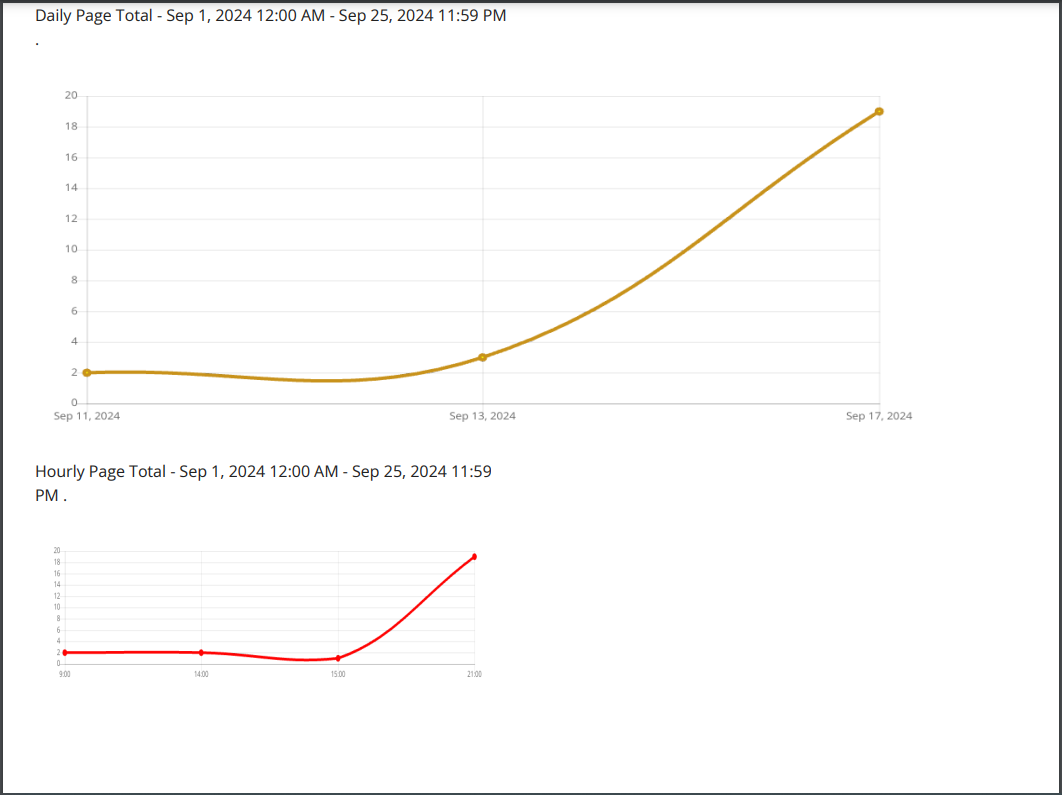This screenshot has width=1062, height=795.
Task: Click the 'Daily Page Total' chart title
Action: (x=270, y=16)
